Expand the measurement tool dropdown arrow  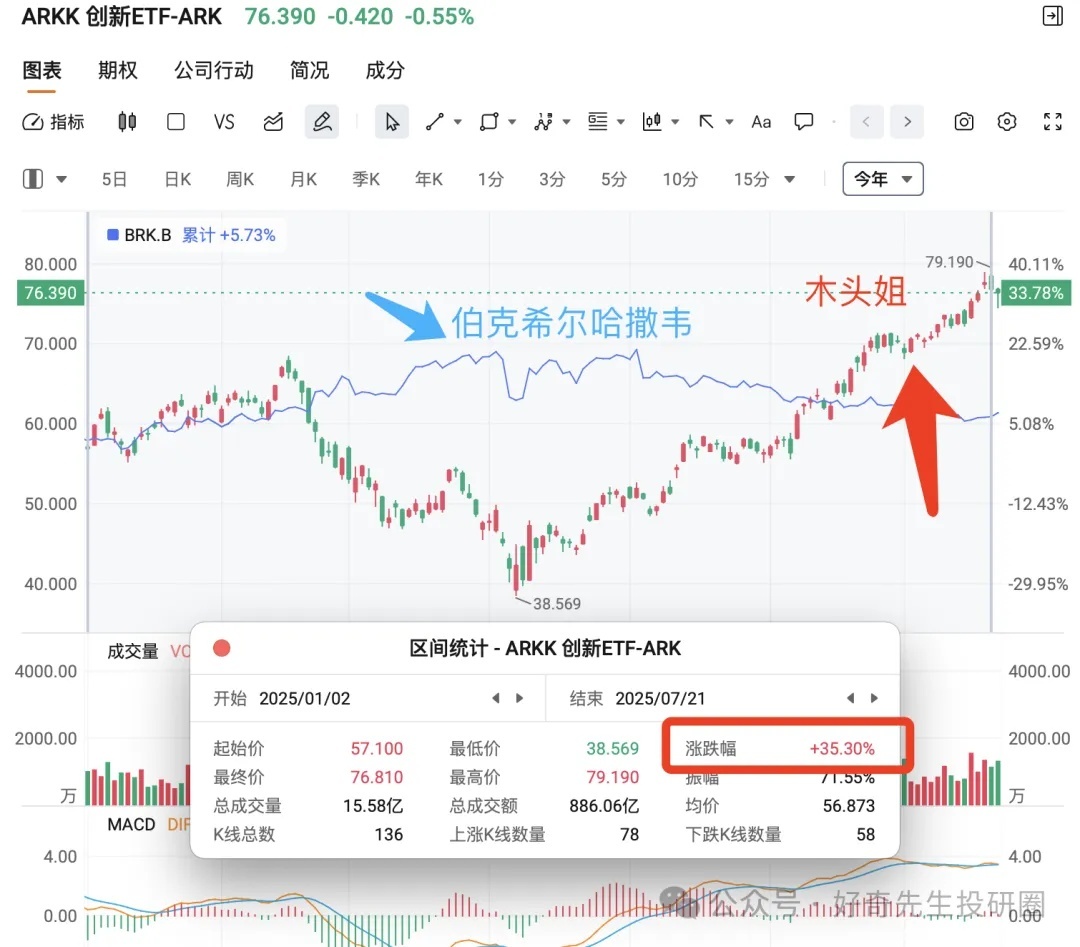tap(675, 122)
